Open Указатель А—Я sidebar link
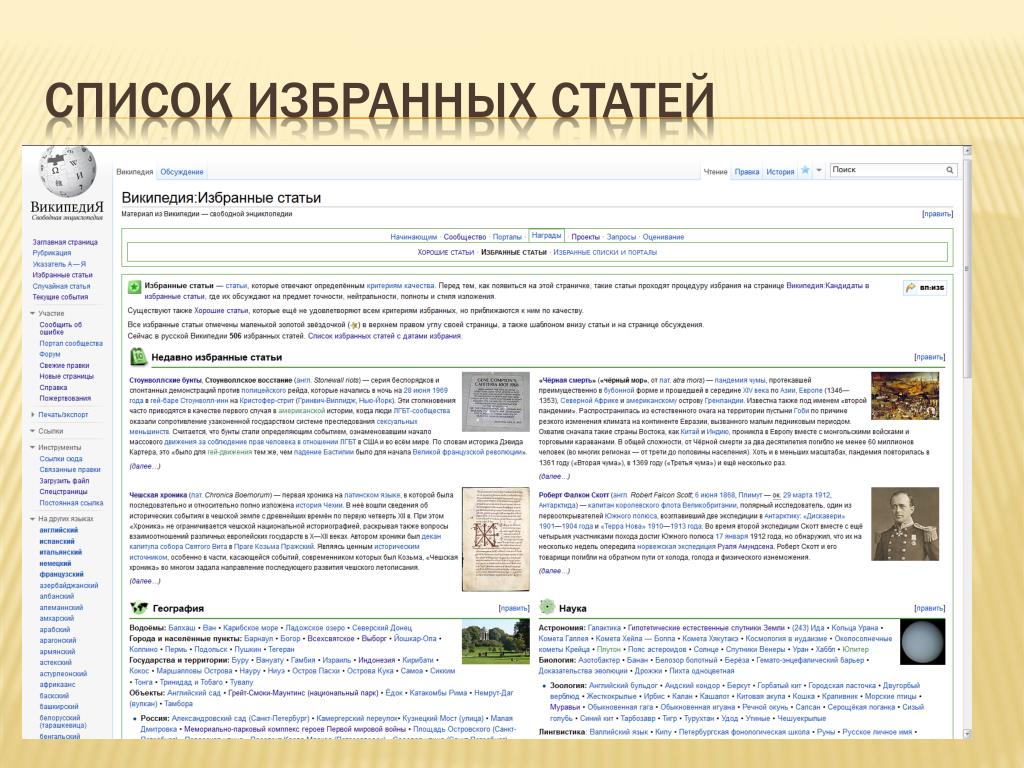The width and height of the screenshot is (1024, 768). (59, 264)
